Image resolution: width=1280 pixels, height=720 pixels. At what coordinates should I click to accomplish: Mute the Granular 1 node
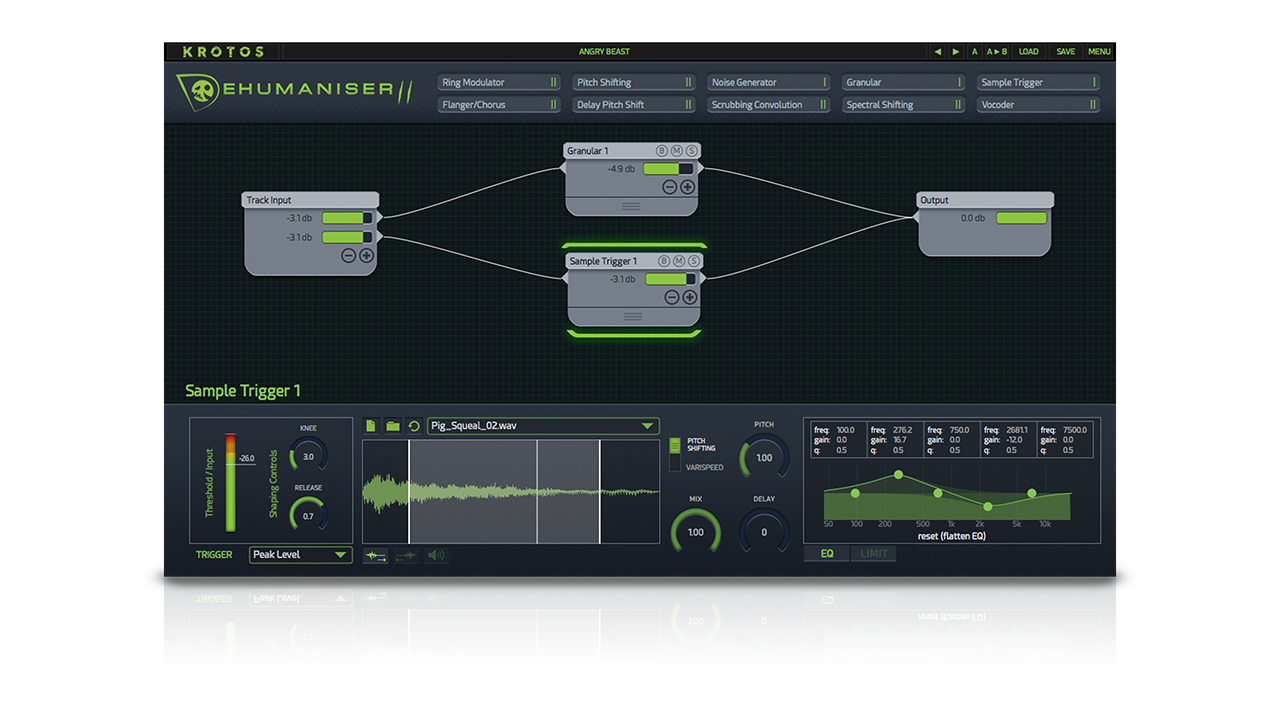point(677,151)
